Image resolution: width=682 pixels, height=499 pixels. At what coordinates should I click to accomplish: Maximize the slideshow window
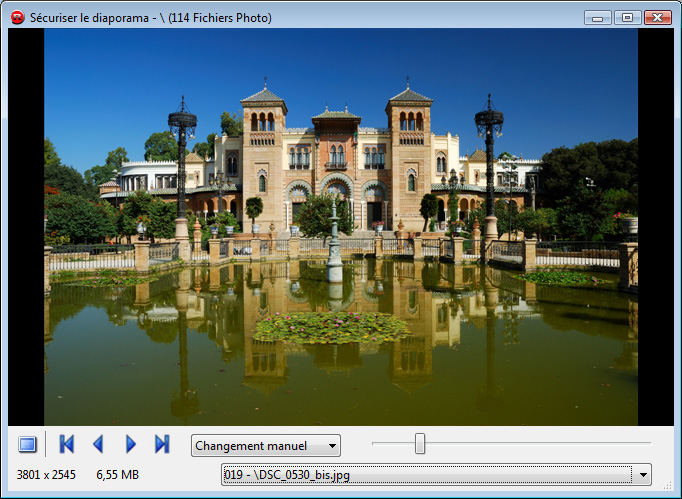coord(627,18)
